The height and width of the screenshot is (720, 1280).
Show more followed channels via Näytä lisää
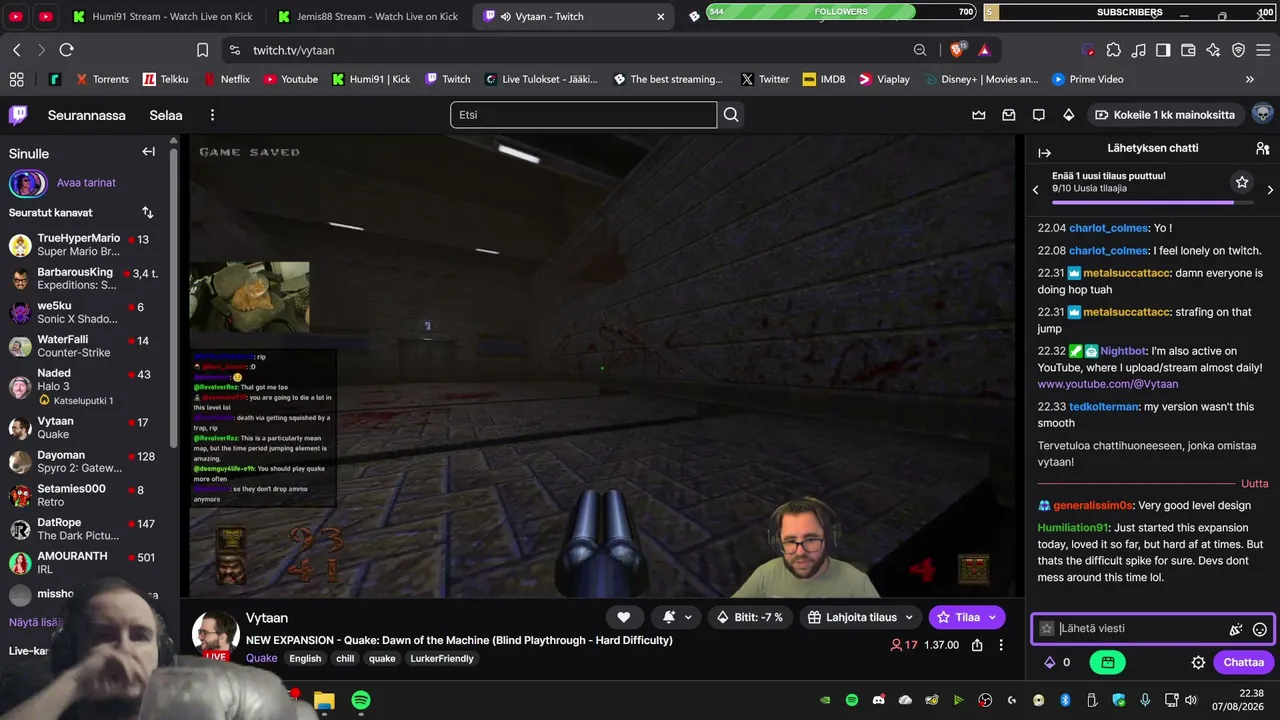click(34, 622)
